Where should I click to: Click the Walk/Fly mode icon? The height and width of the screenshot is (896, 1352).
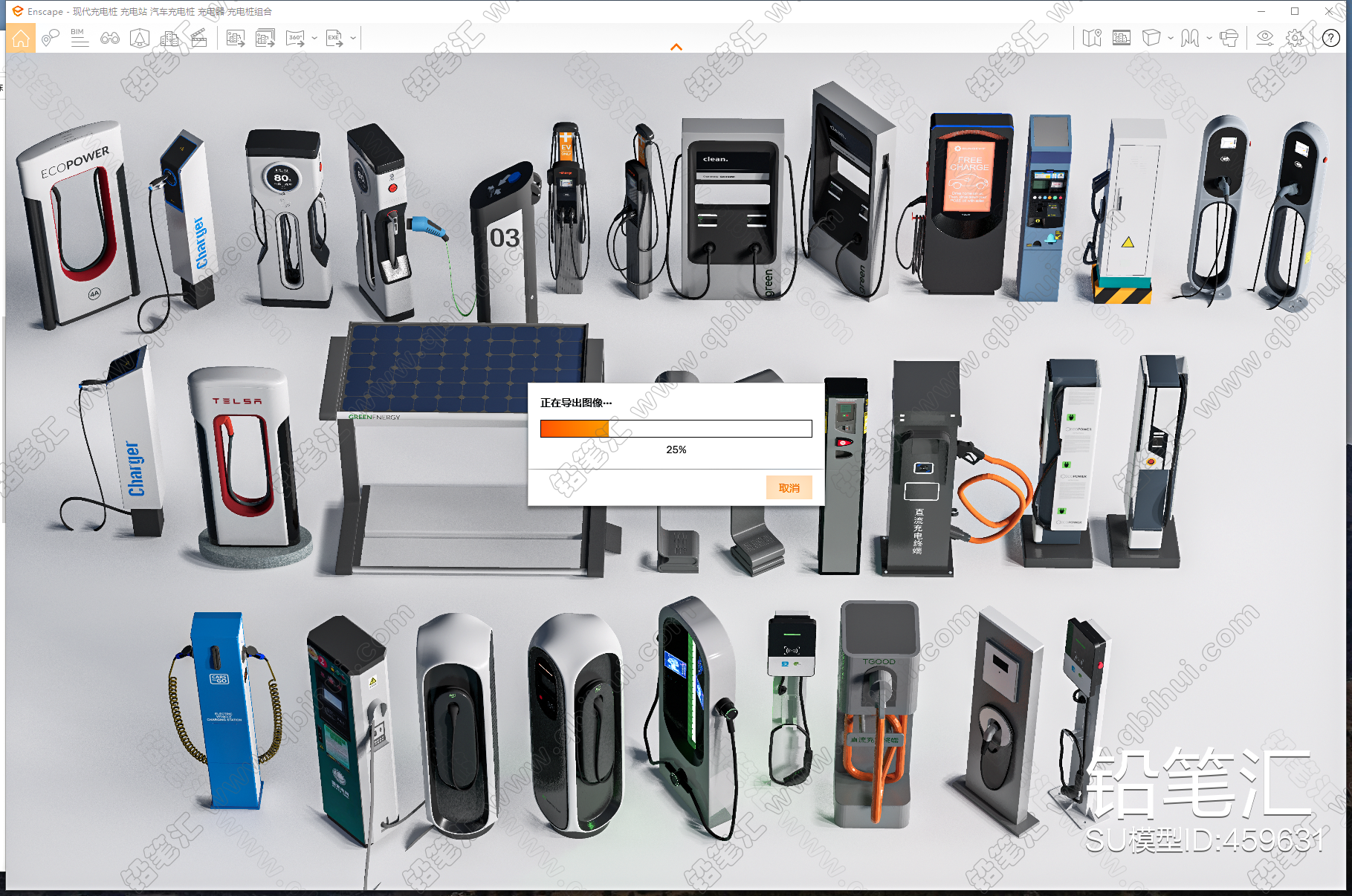(x=1190, y=39)
